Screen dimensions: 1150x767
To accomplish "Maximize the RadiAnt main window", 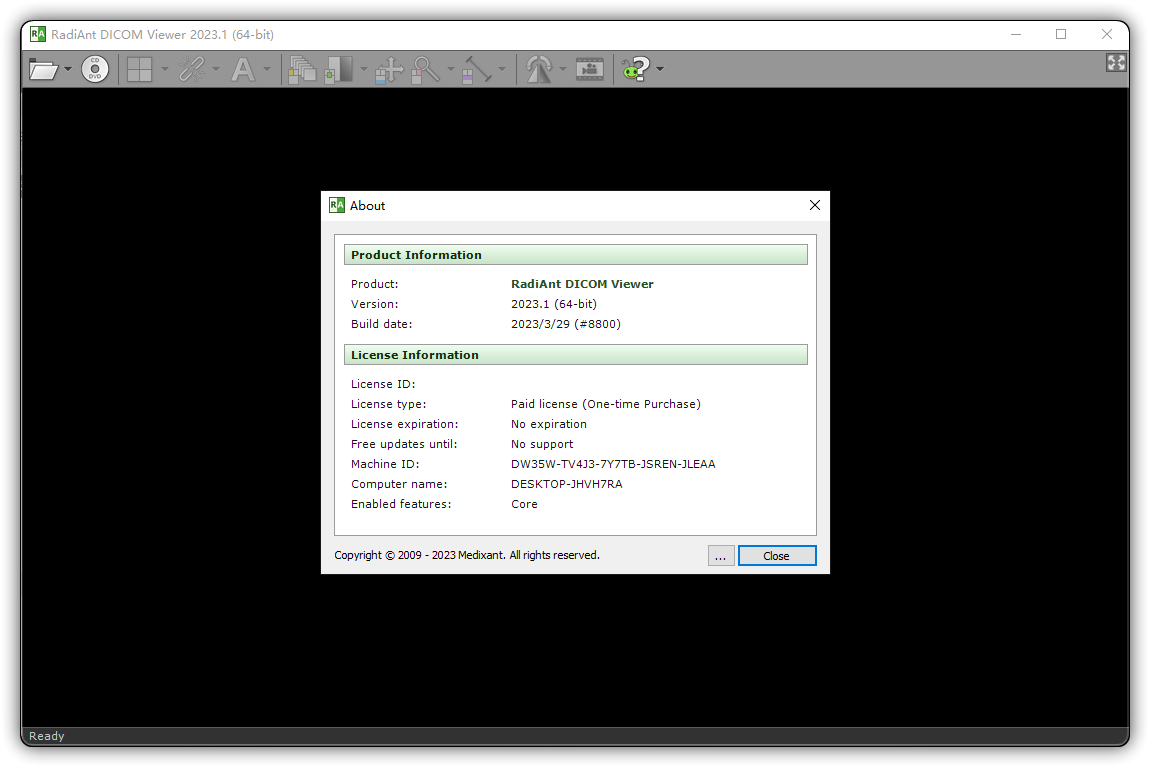I will point(1061,34).
